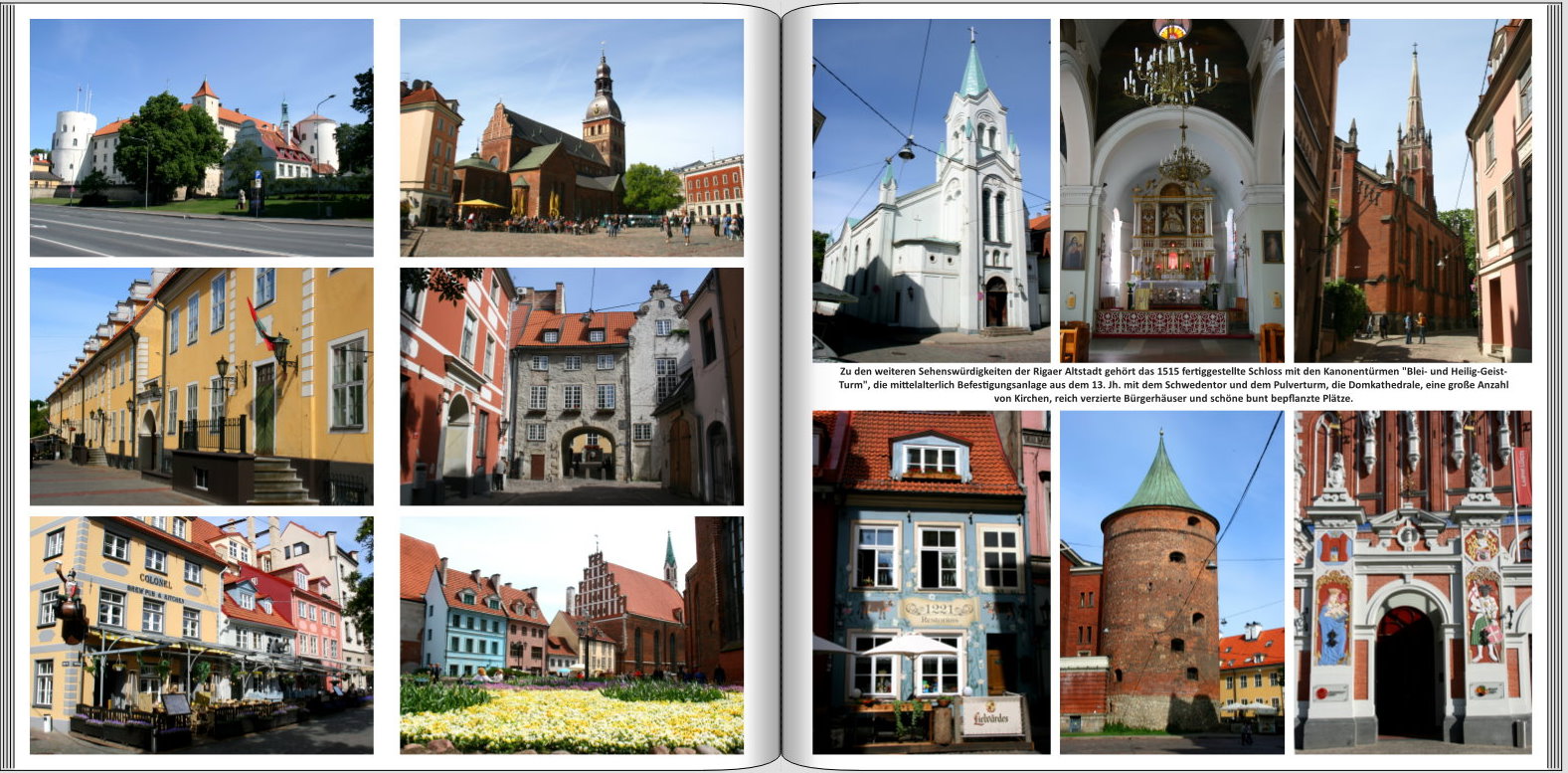Select the ornate Blackheads House portal photo
Screen dimensions: 1568x773
click(1412, 582)
